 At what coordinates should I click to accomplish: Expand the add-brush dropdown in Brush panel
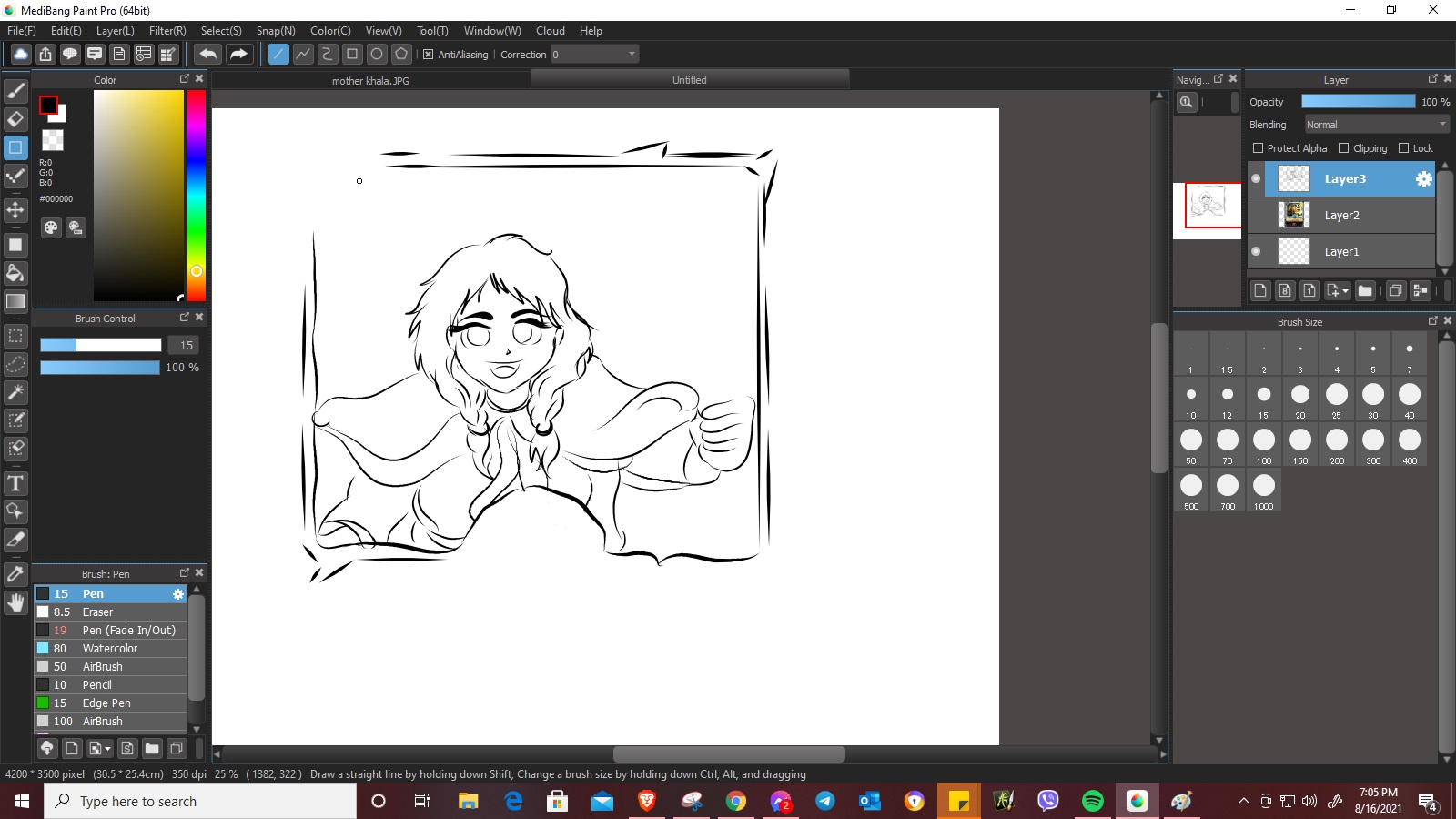click(x=107, y=749)
